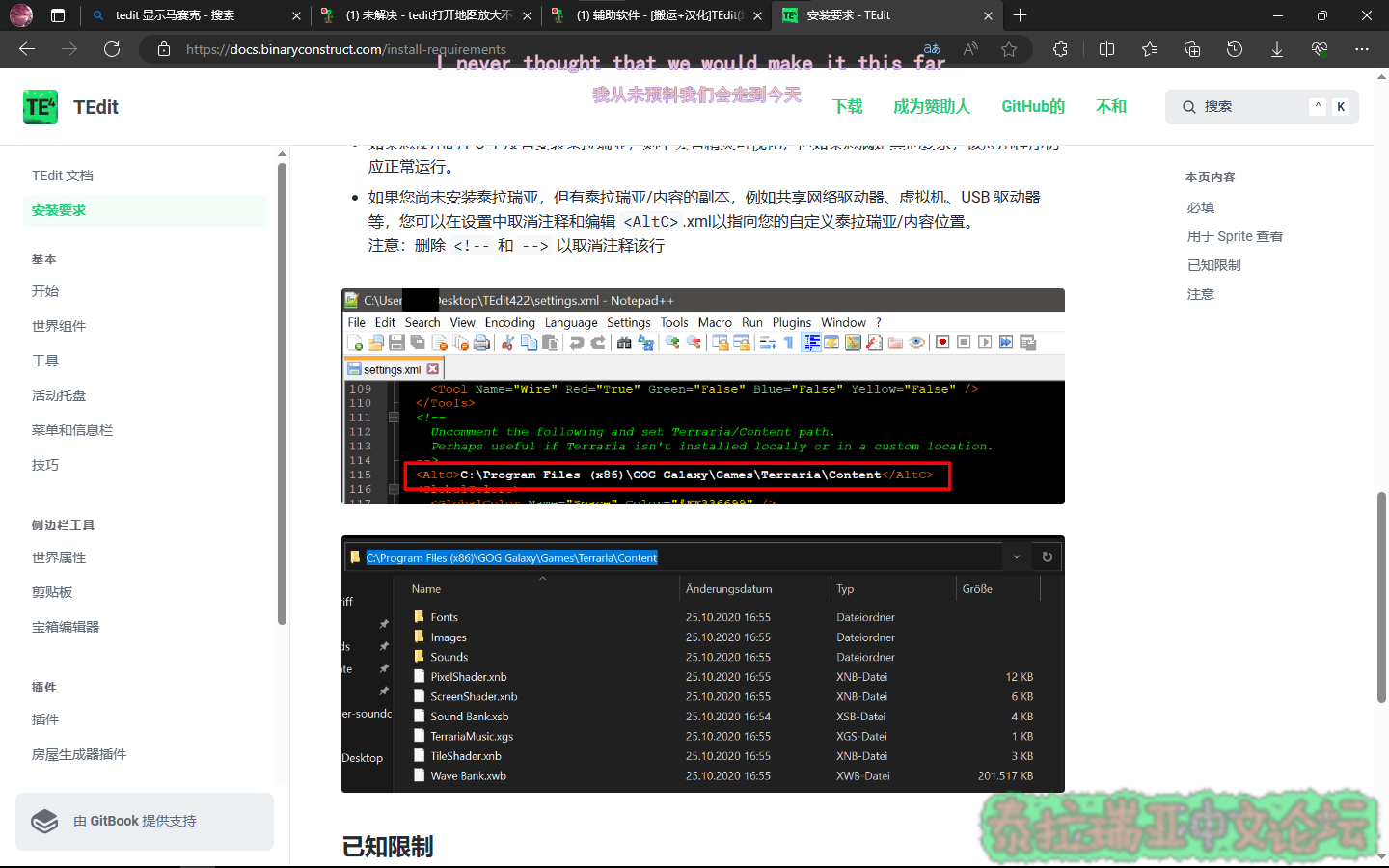
Task: Open a new browser tab
Action: click(1021, 15)
